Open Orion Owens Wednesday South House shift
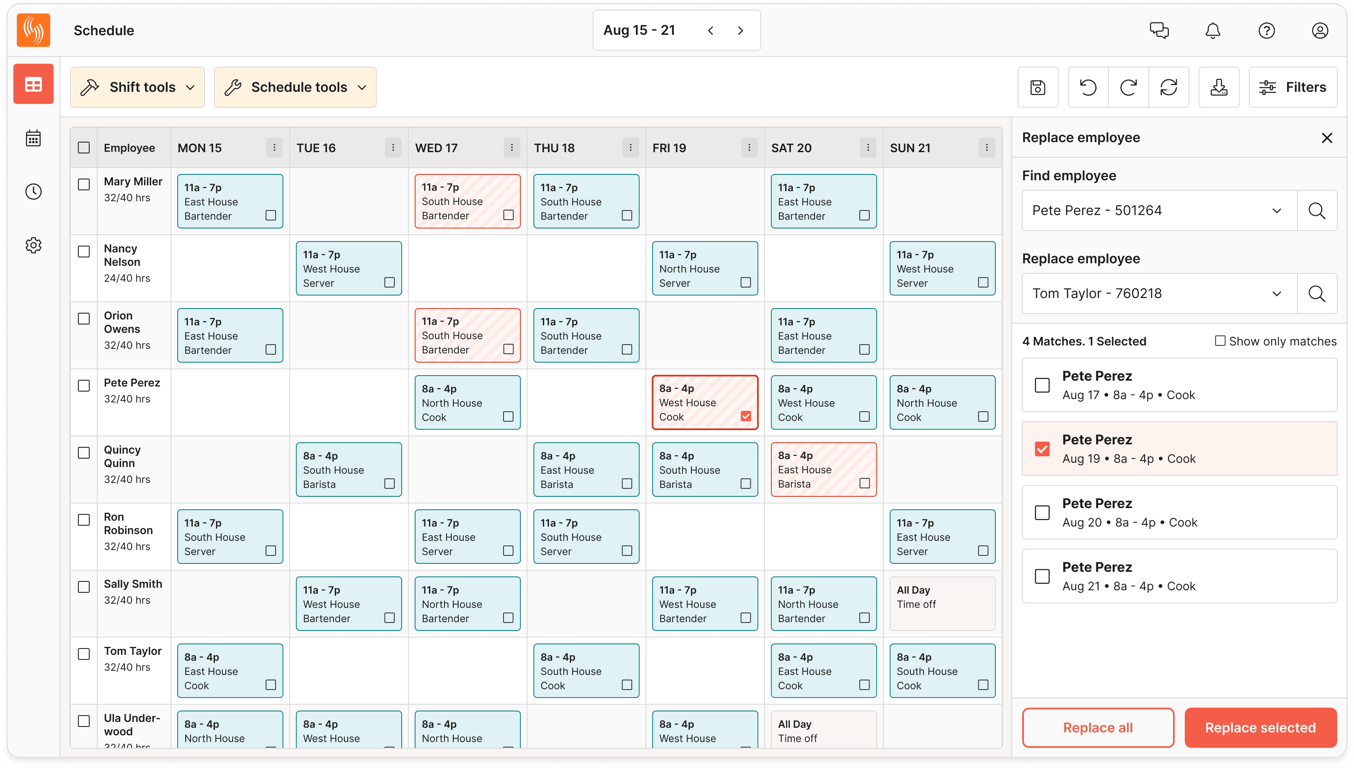 (x=467, y=335)
